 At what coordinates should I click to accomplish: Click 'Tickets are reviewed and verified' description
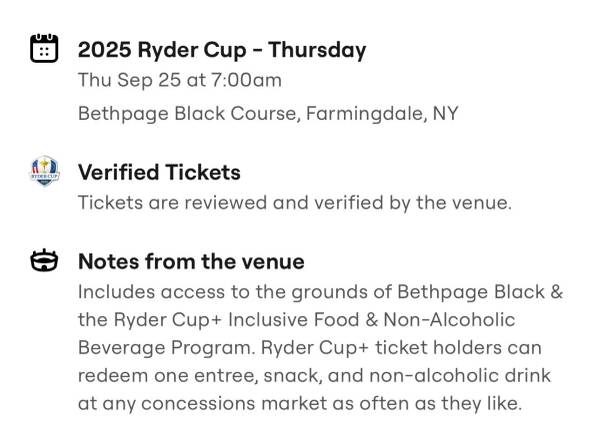[x=295, y=203]
